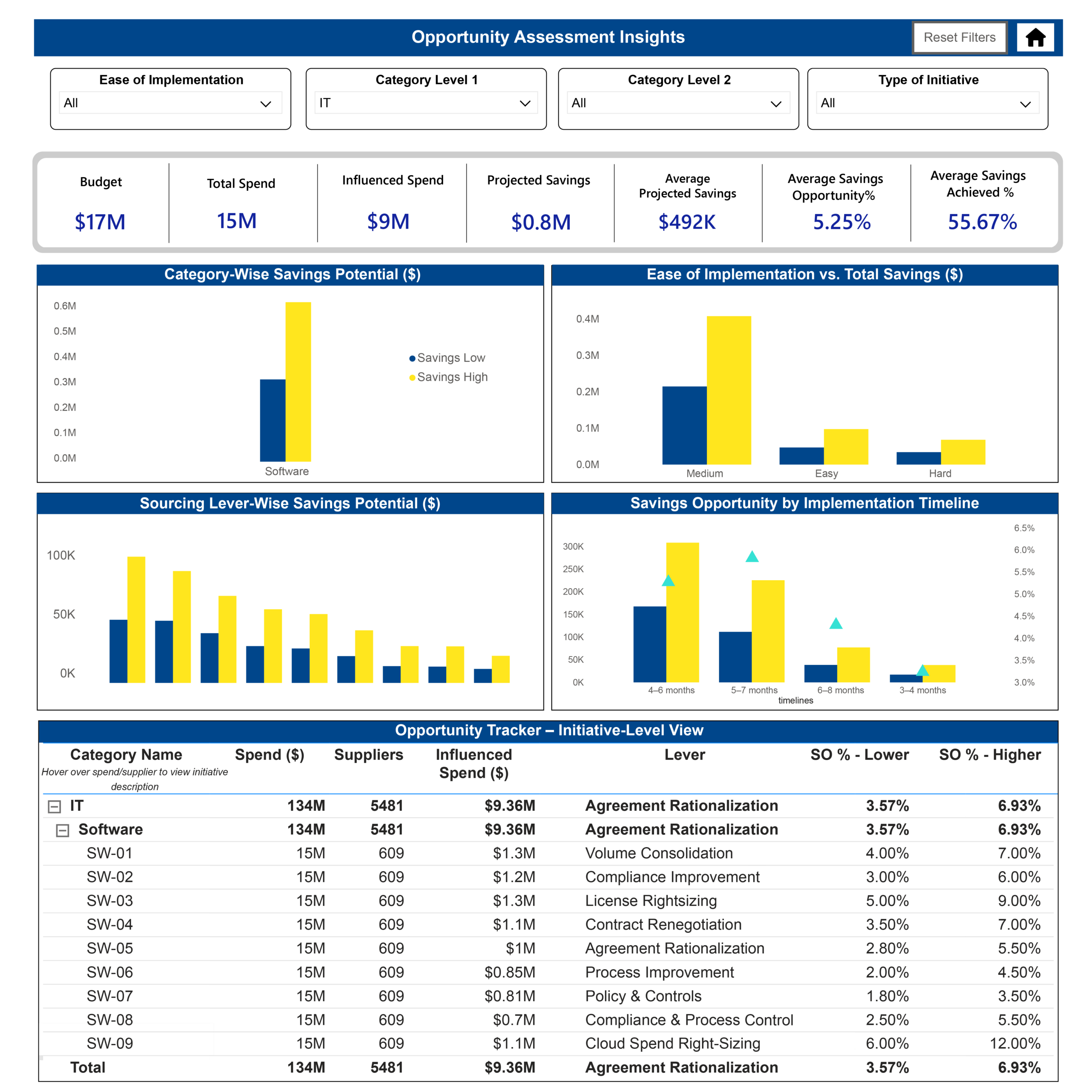Open the Category Level 1 dropdown
The image size is (1092, 1092).
tap(426, 103)
